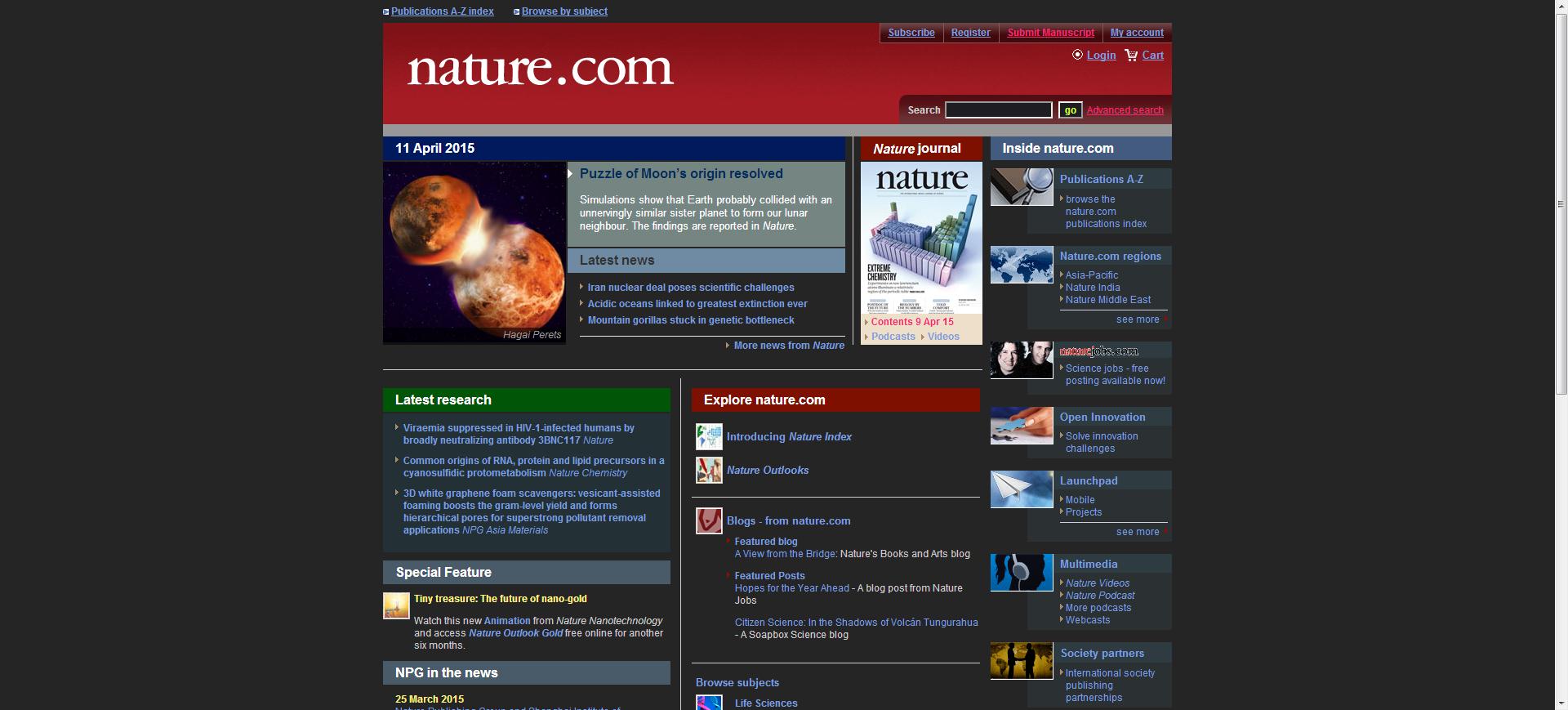The width and height of the screenshot is (1568, 710).
Task: Click see more under Launchpad
Action: [1138, 532]
